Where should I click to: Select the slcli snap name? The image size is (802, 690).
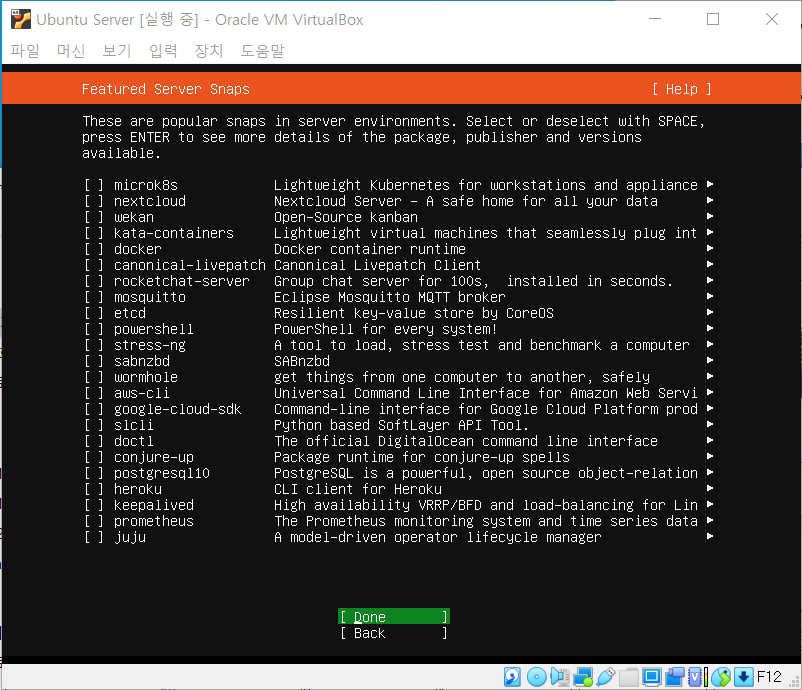133,425
